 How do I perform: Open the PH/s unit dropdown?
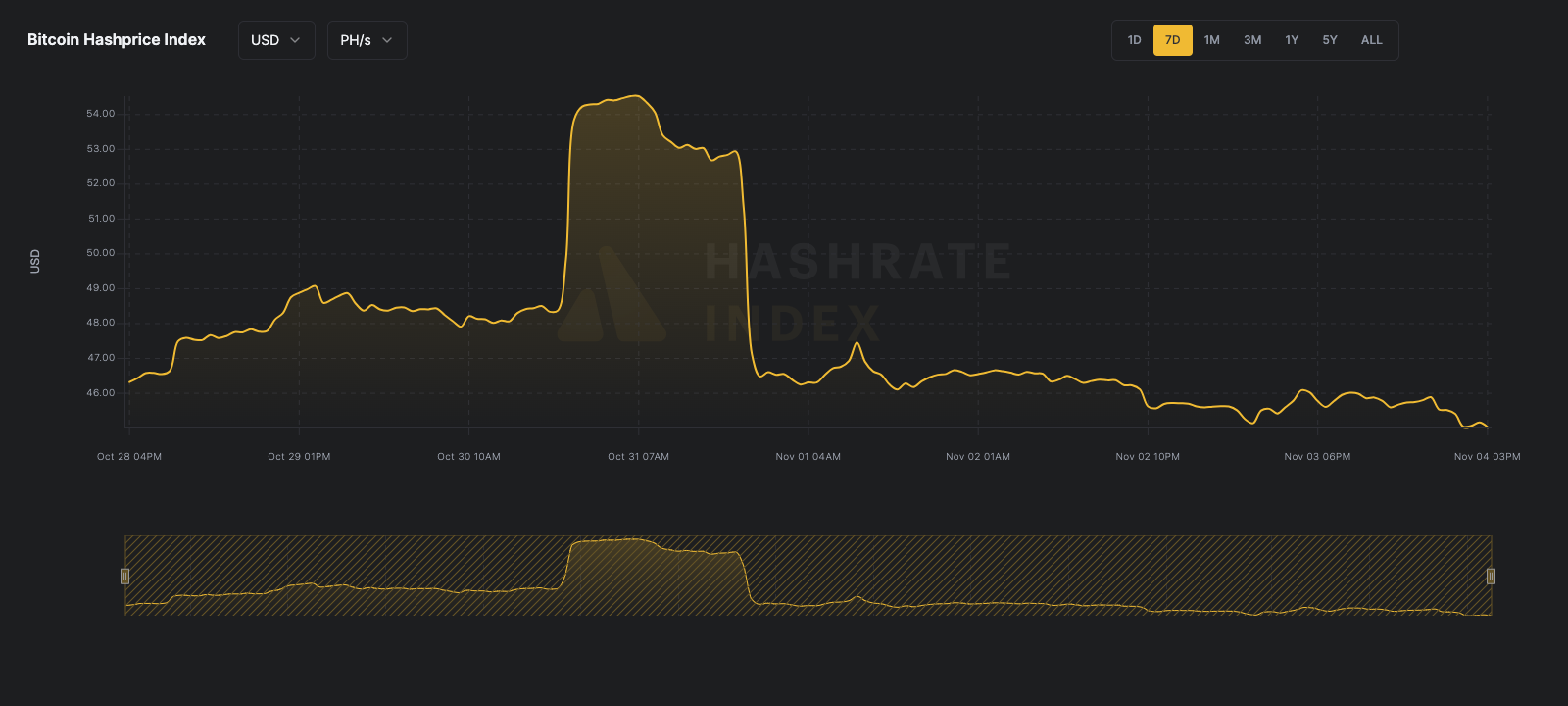pos(367,40)
